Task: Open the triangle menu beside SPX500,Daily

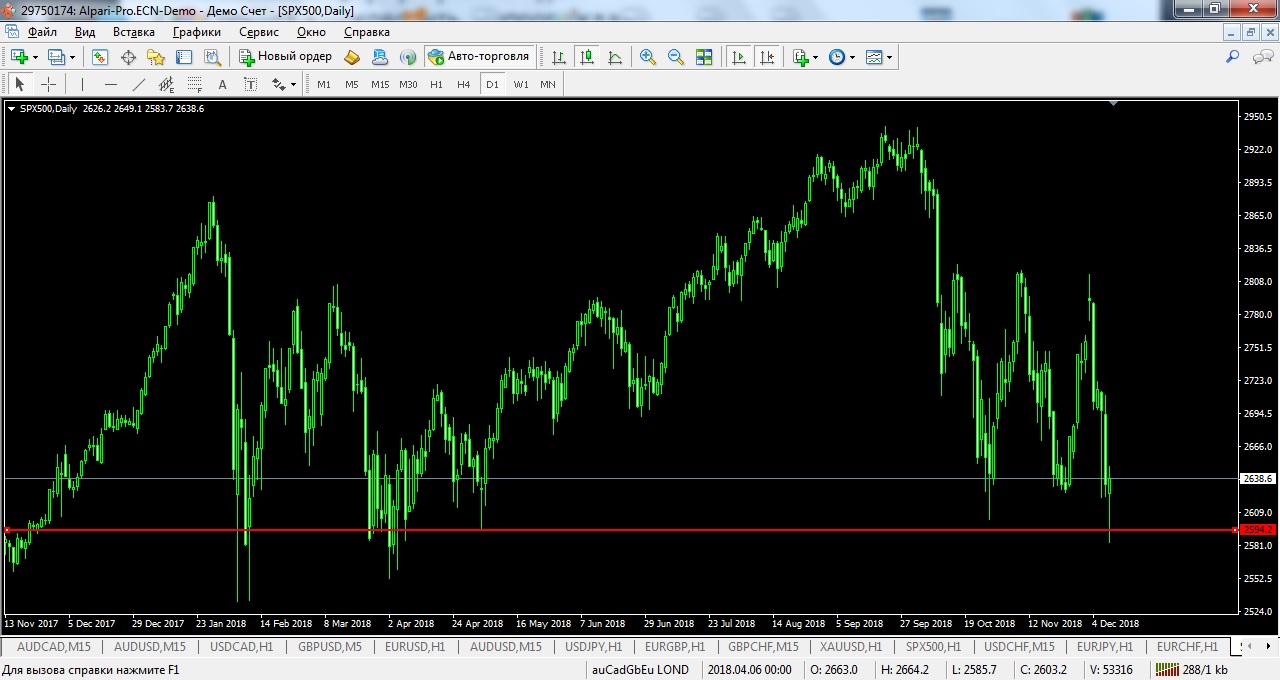Action: click(x=11, y=108)
